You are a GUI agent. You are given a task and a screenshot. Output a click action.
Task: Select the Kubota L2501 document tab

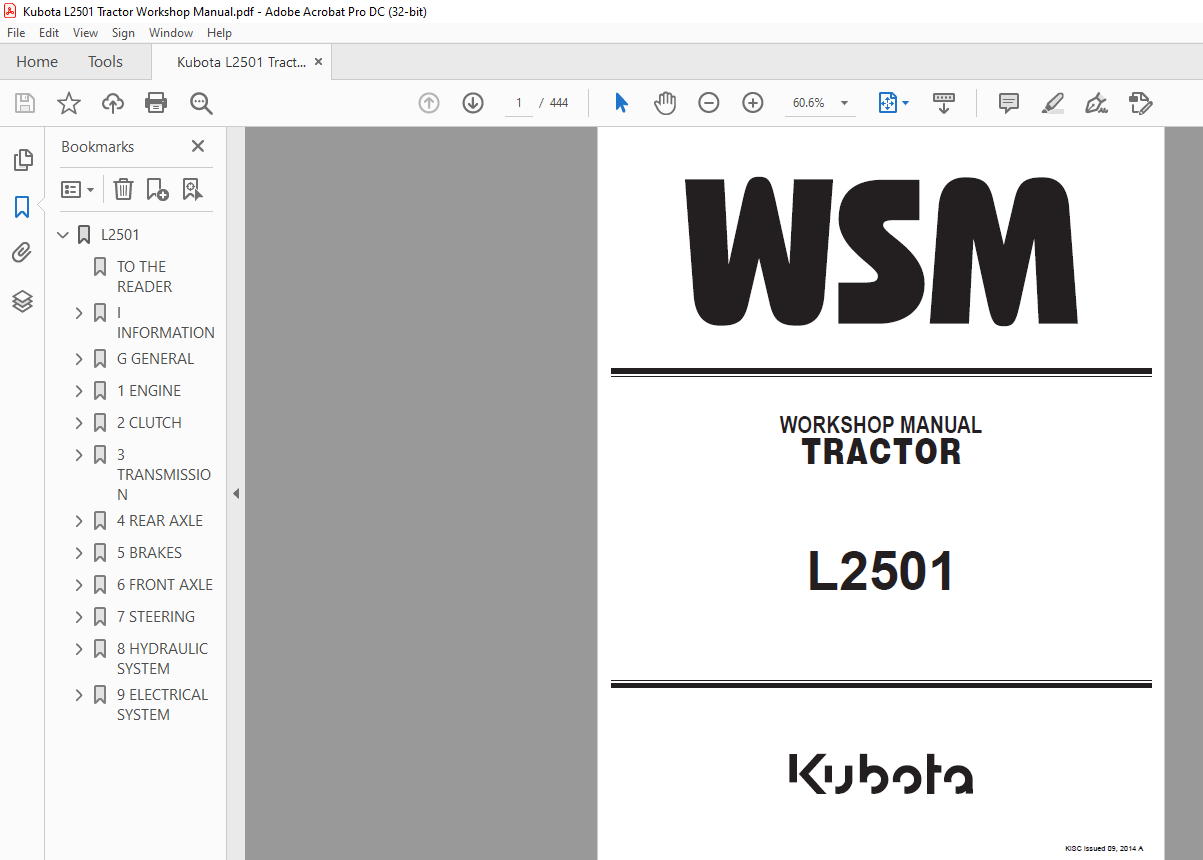click(x=241, y=62)
